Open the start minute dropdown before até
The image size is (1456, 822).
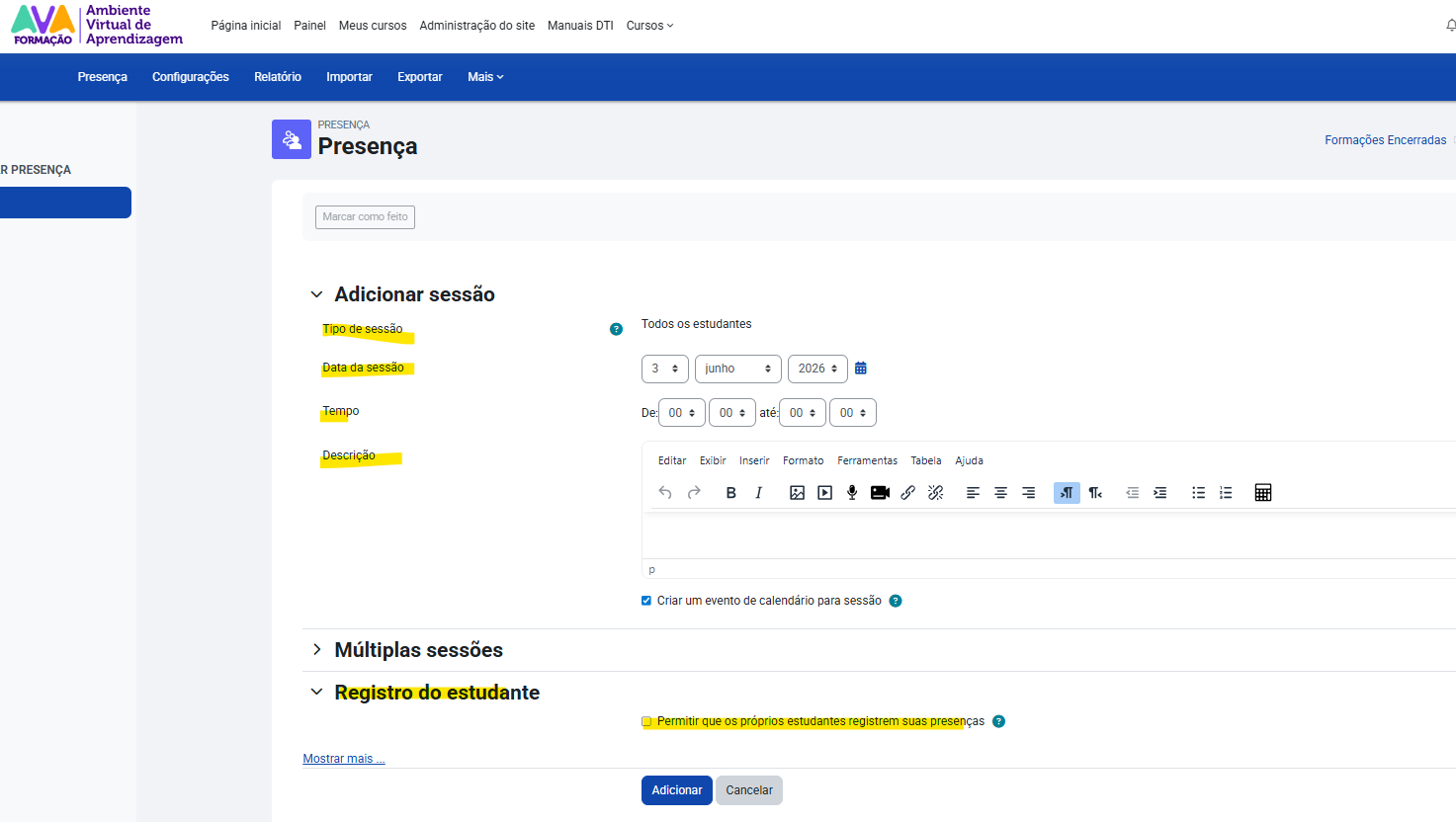click(732, 413)
